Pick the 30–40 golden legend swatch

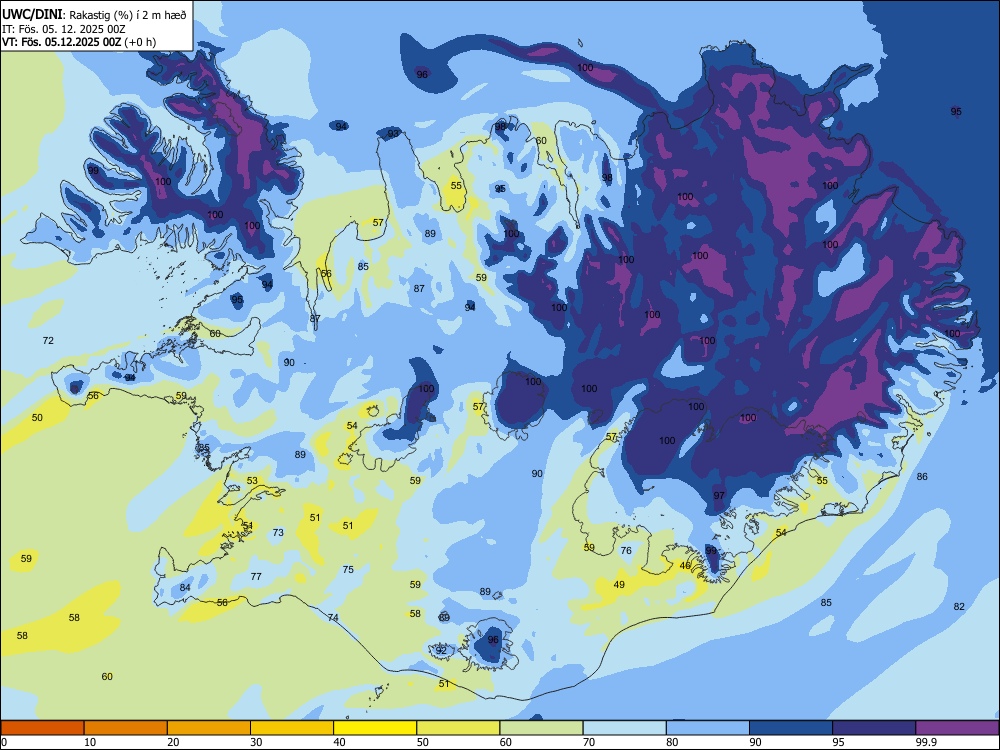point(292,728)
